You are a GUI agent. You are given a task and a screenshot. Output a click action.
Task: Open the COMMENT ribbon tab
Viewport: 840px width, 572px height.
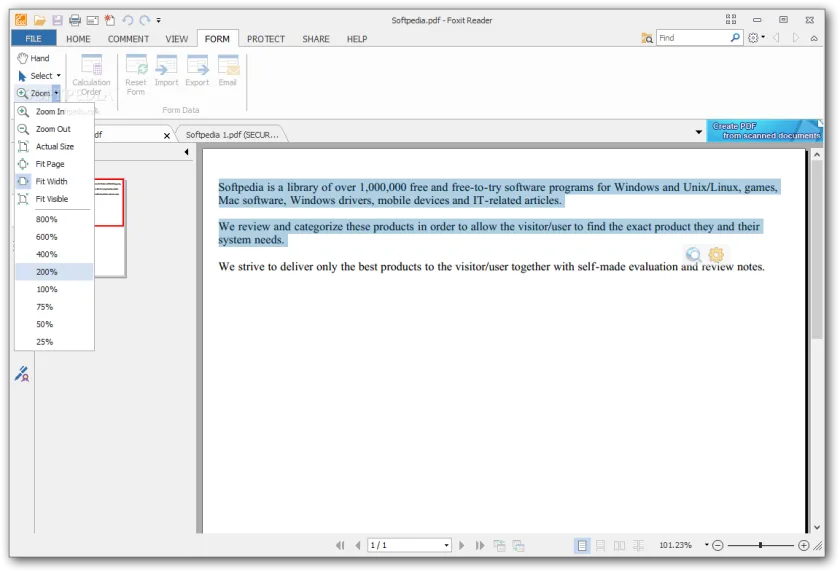pos(128,39)
